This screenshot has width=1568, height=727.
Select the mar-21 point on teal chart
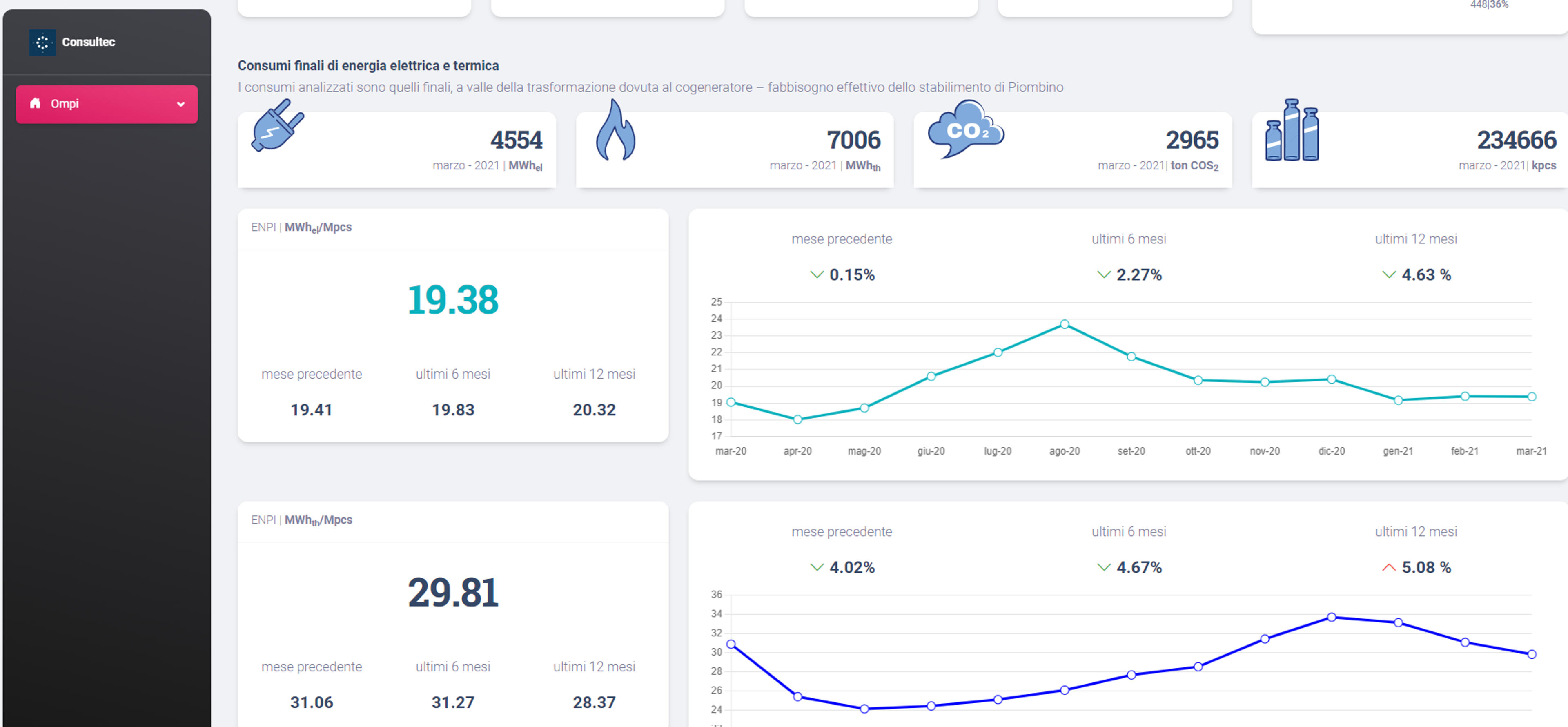coord(1532,397)
